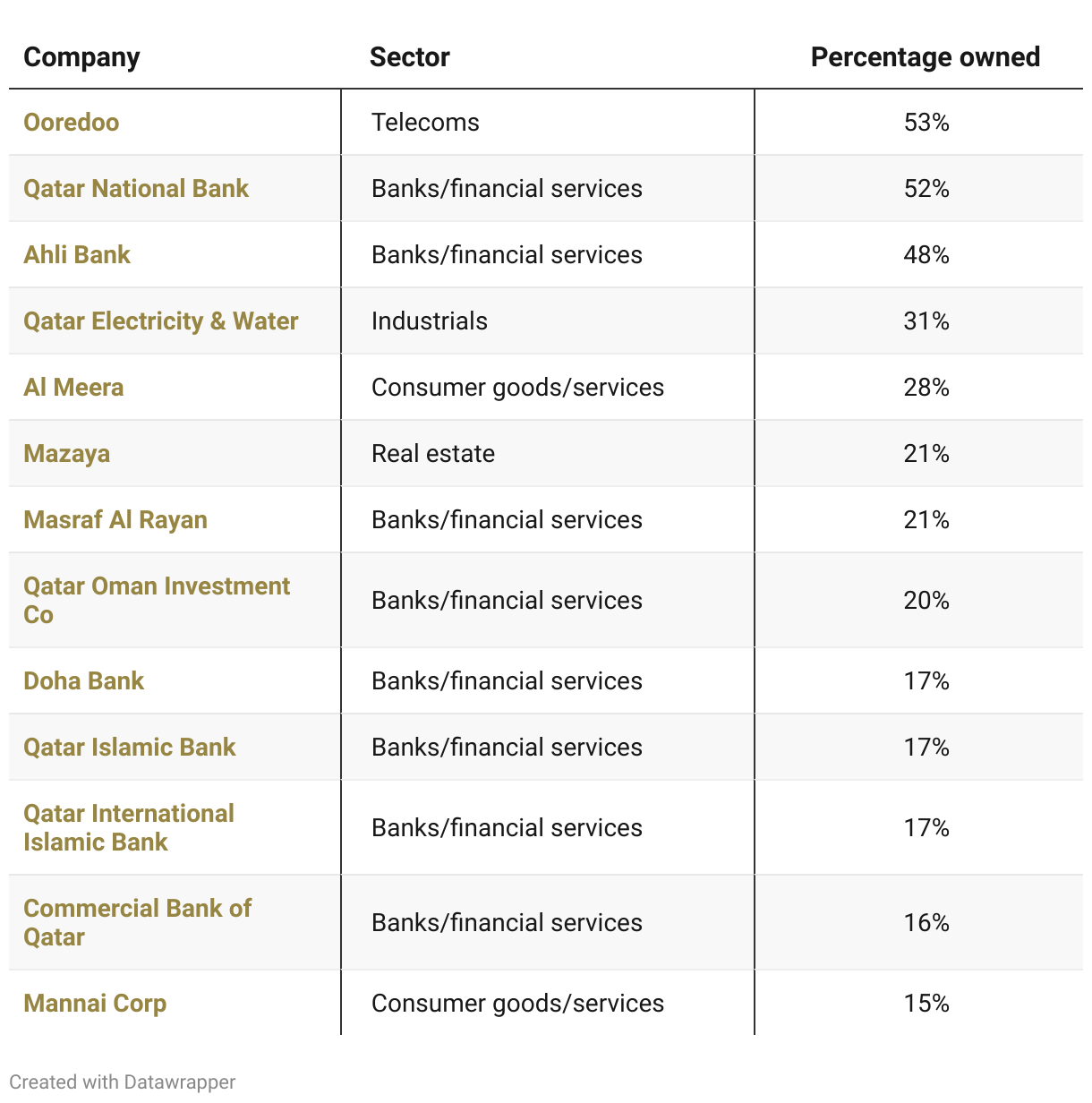Click the Real estate sector cell

point(433,454)
